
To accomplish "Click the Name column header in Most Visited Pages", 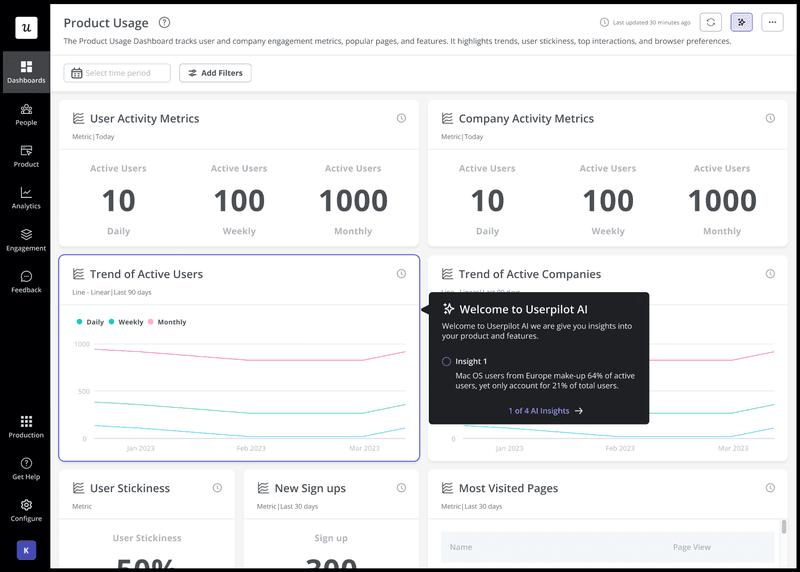I will tap(461, 547).
